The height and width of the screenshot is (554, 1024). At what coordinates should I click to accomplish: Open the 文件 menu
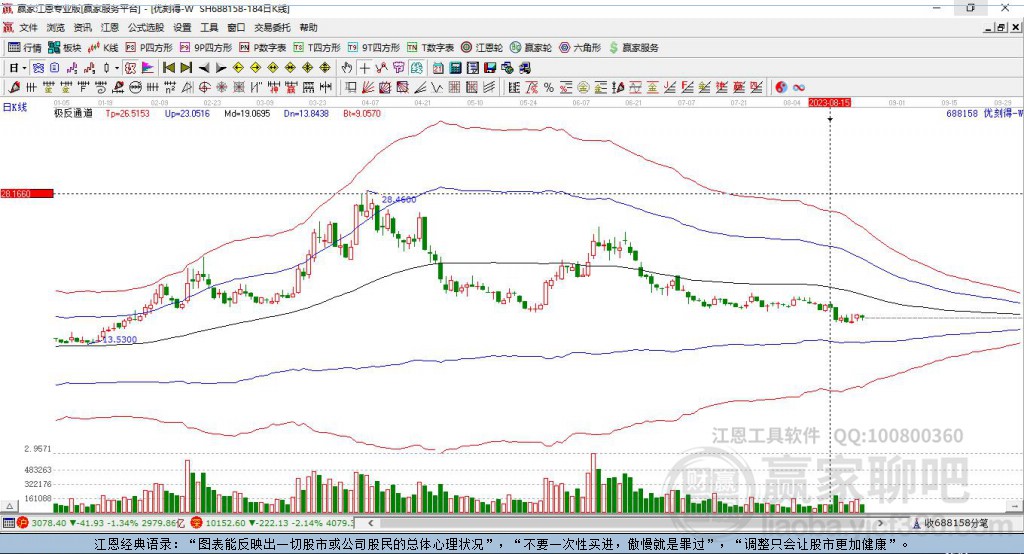[28, 27]
